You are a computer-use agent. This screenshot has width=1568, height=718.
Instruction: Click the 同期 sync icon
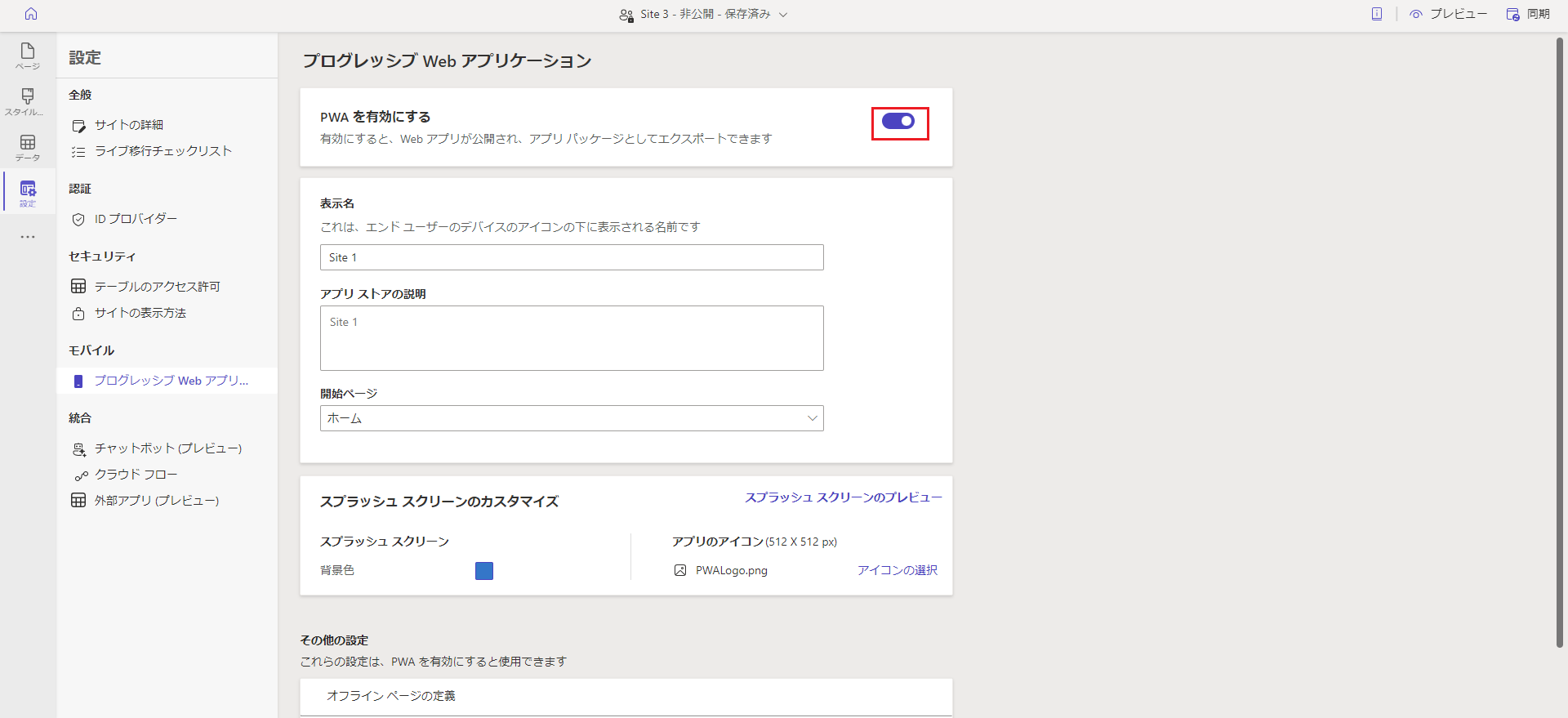[1512, 14]
